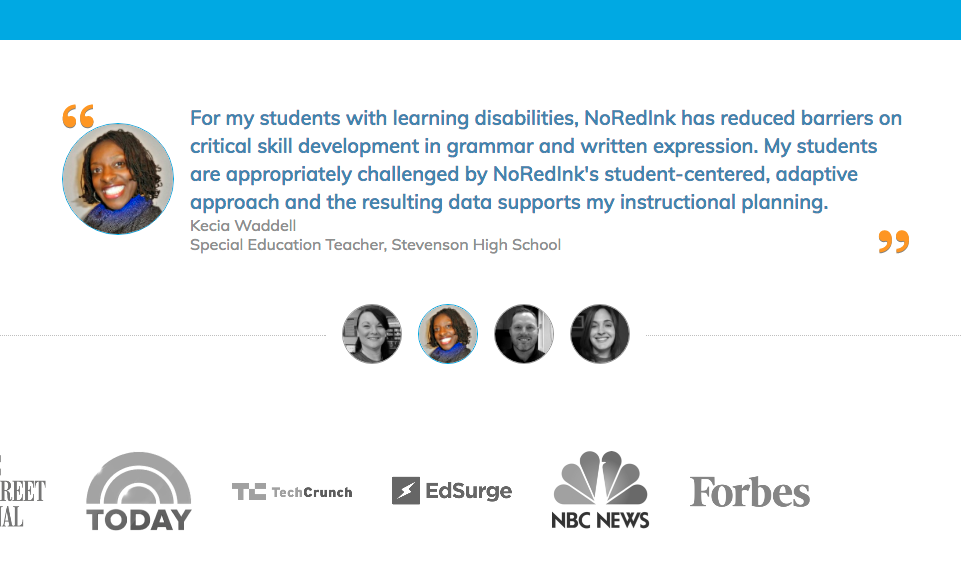Viewport: 961px width, 582px height.
Task: Click the partially visible Wall Street Journal logo
Action: [22, 490]
